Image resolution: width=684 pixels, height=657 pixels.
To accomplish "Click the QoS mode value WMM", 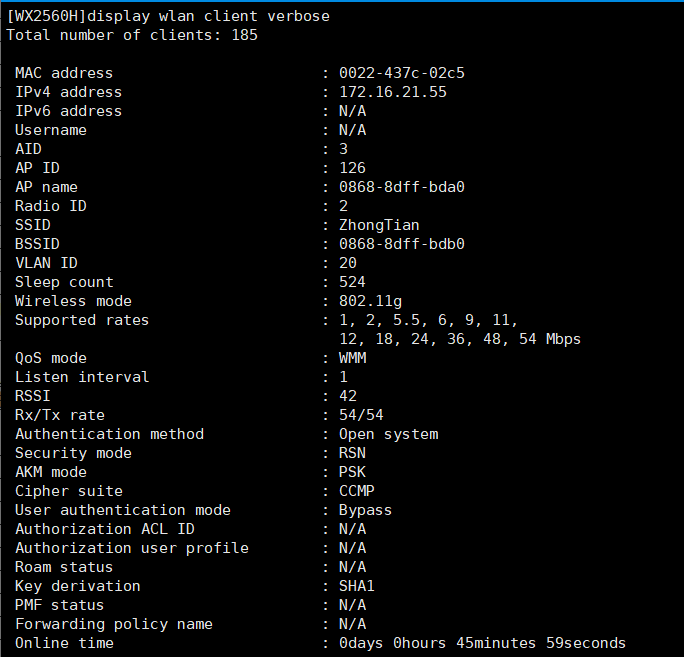I will point(352,358).
